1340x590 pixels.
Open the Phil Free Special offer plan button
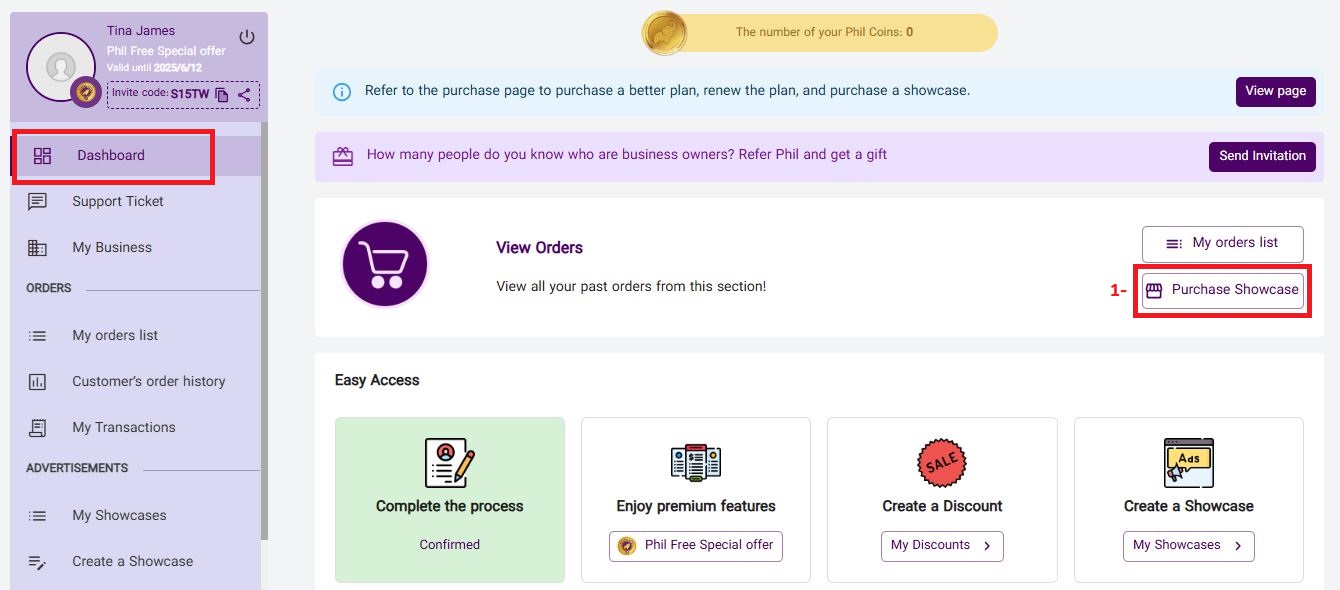[696, 546]
